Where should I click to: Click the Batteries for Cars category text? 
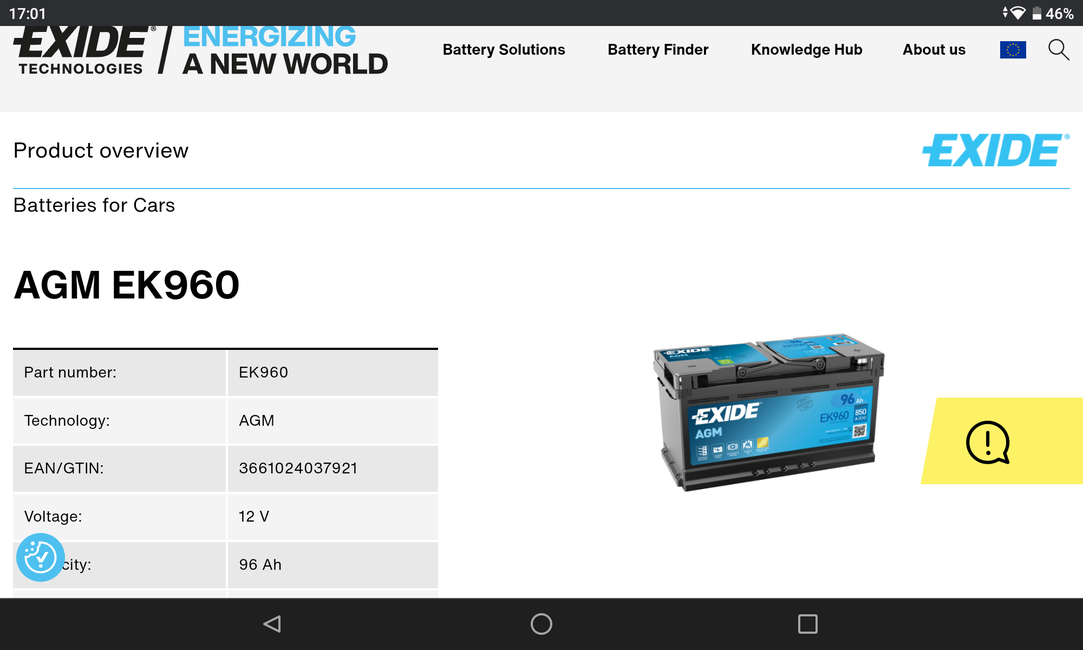(94, 205)
